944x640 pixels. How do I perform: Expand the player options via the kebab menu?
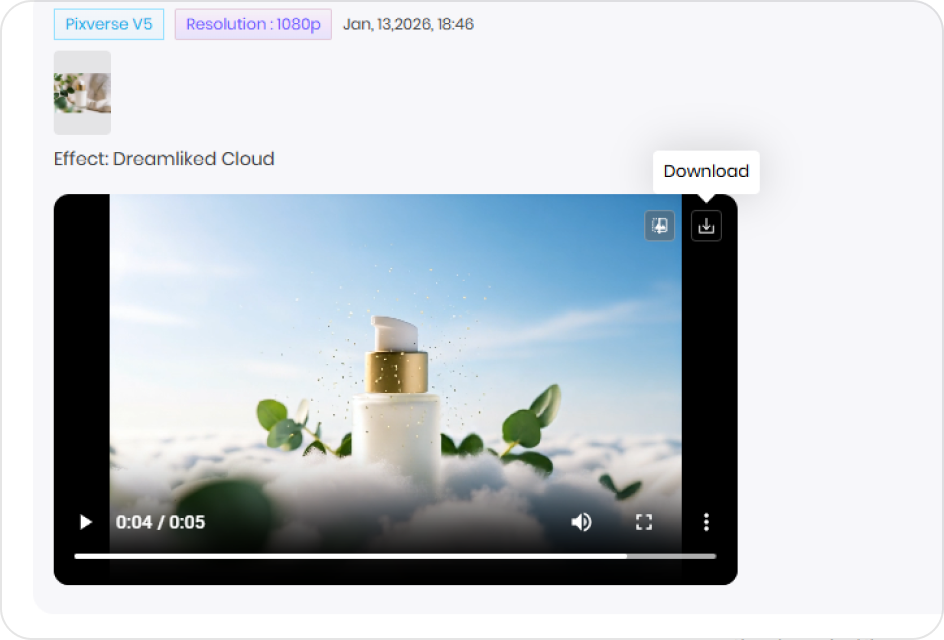(x=706, y=521)
